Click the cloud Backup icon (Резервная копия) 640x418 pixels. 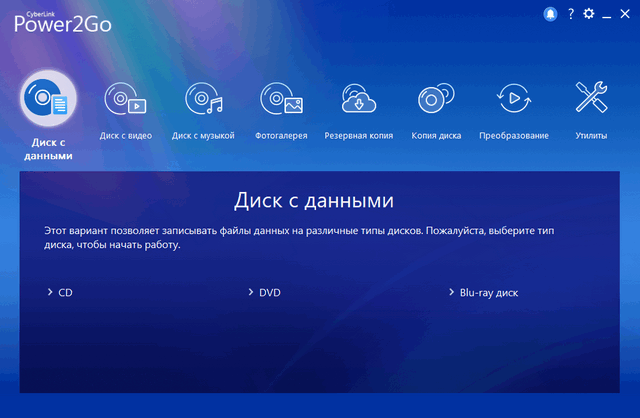click(x=358, y=100)
